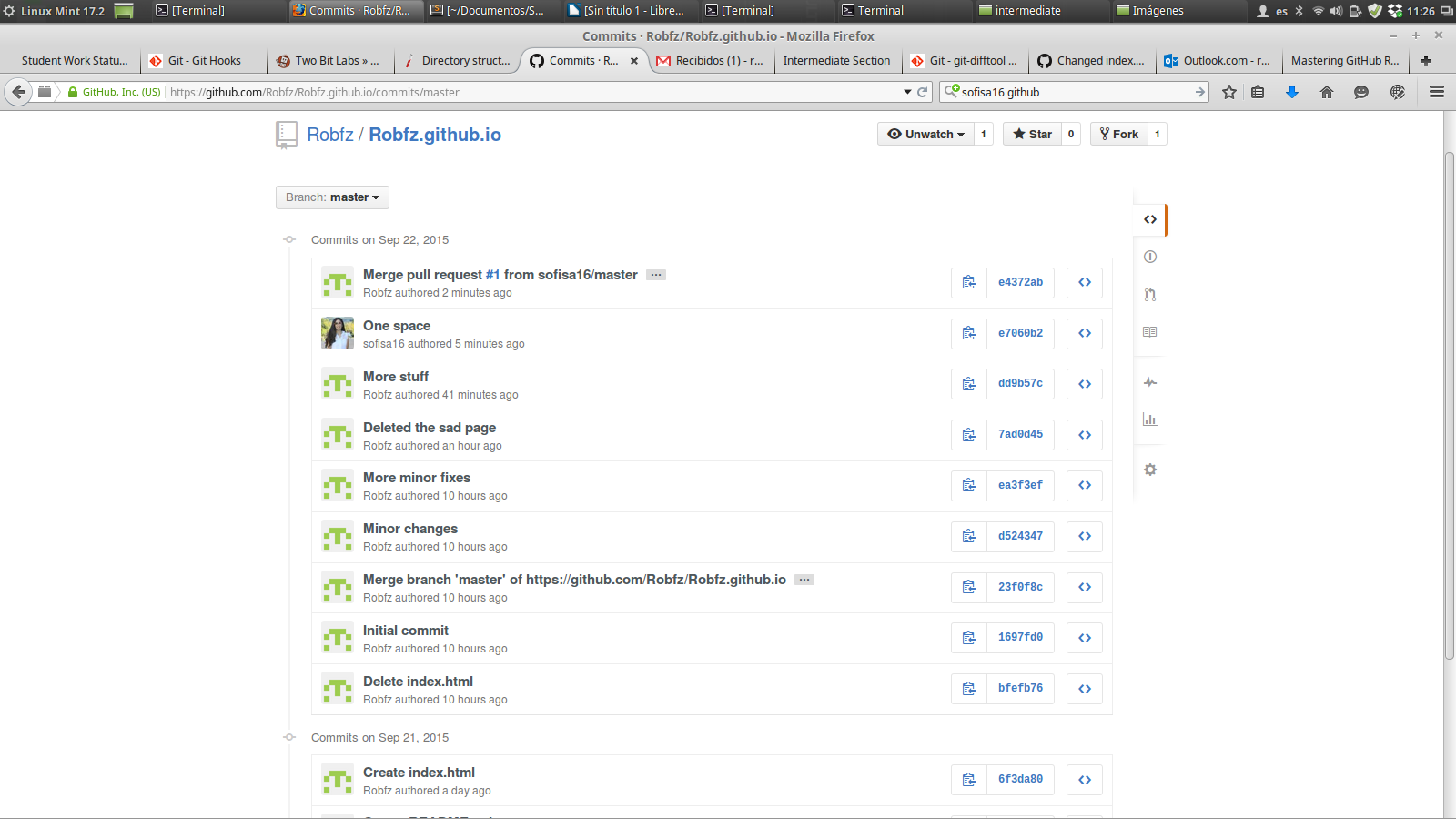Open the 'Deleted the sad page' commit
Screen dimensions: 1456x819
coord(430,428)
